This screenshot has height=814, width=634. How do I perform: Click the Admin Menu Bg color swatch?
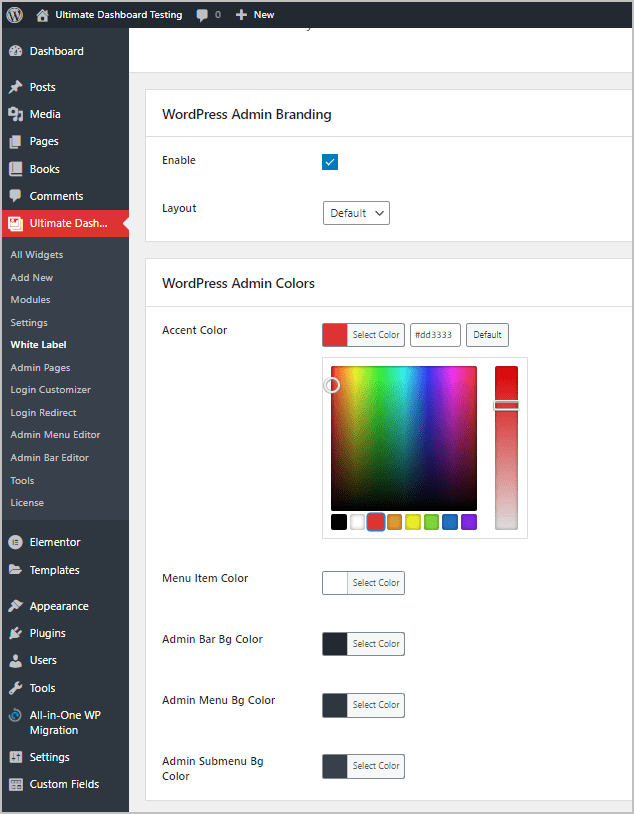coord(334,705)
